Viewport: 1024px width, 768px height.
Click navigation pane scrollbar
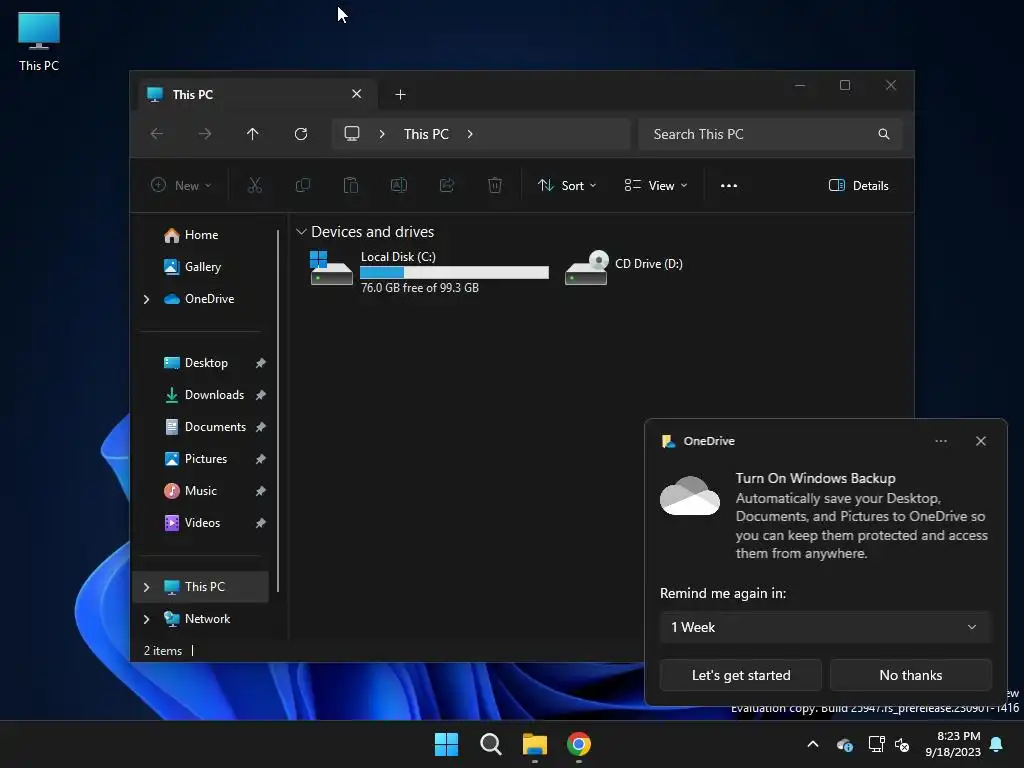[278, 410]
